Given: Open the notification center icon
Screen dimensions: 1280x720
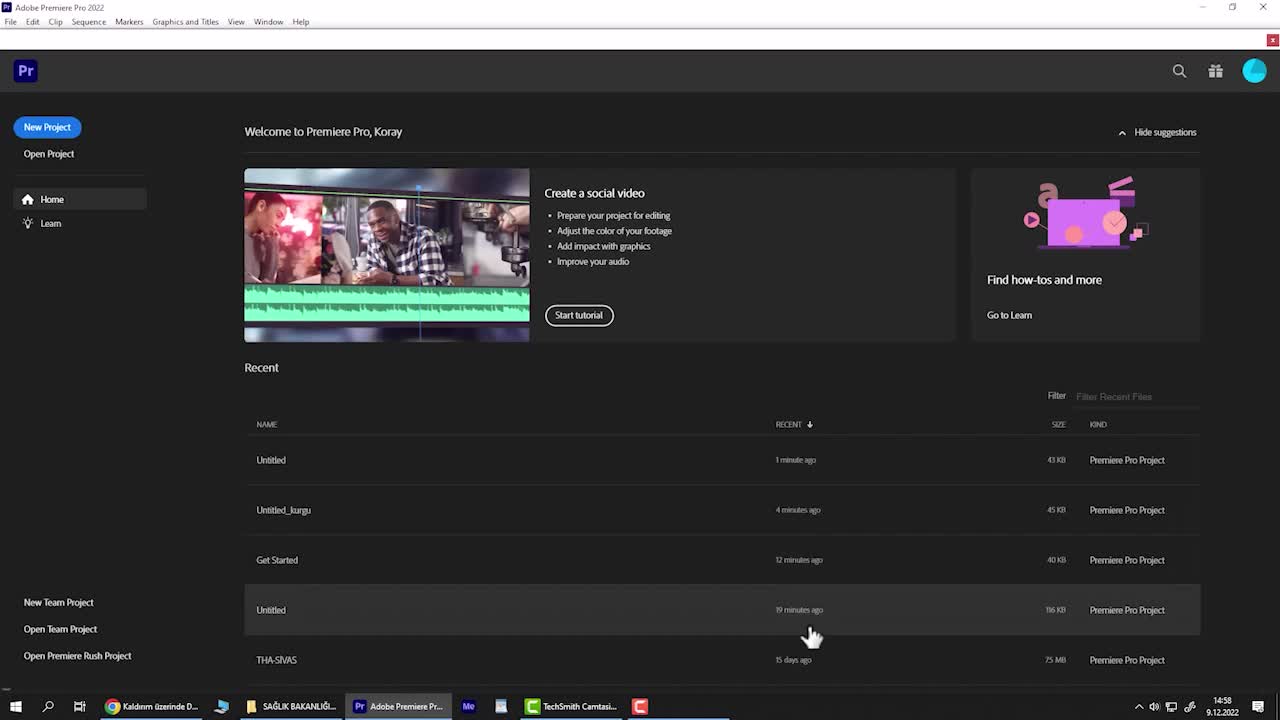Looking at the screenshot, I should click(1258, 707).
